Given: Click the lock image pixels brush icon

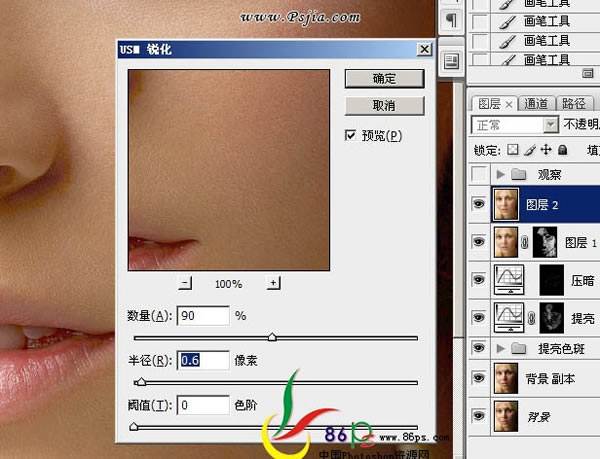Looking at the screenshot, I should click(x=530, y=150).
